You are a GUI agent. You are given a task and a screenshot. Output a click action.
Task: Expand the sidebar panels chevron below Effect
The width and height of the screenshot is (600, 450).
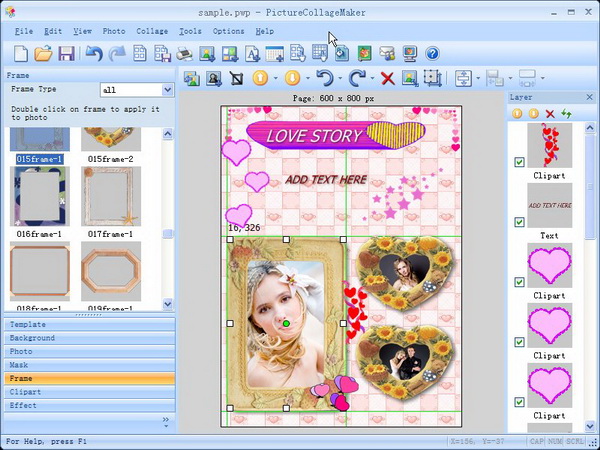point(166,422)
